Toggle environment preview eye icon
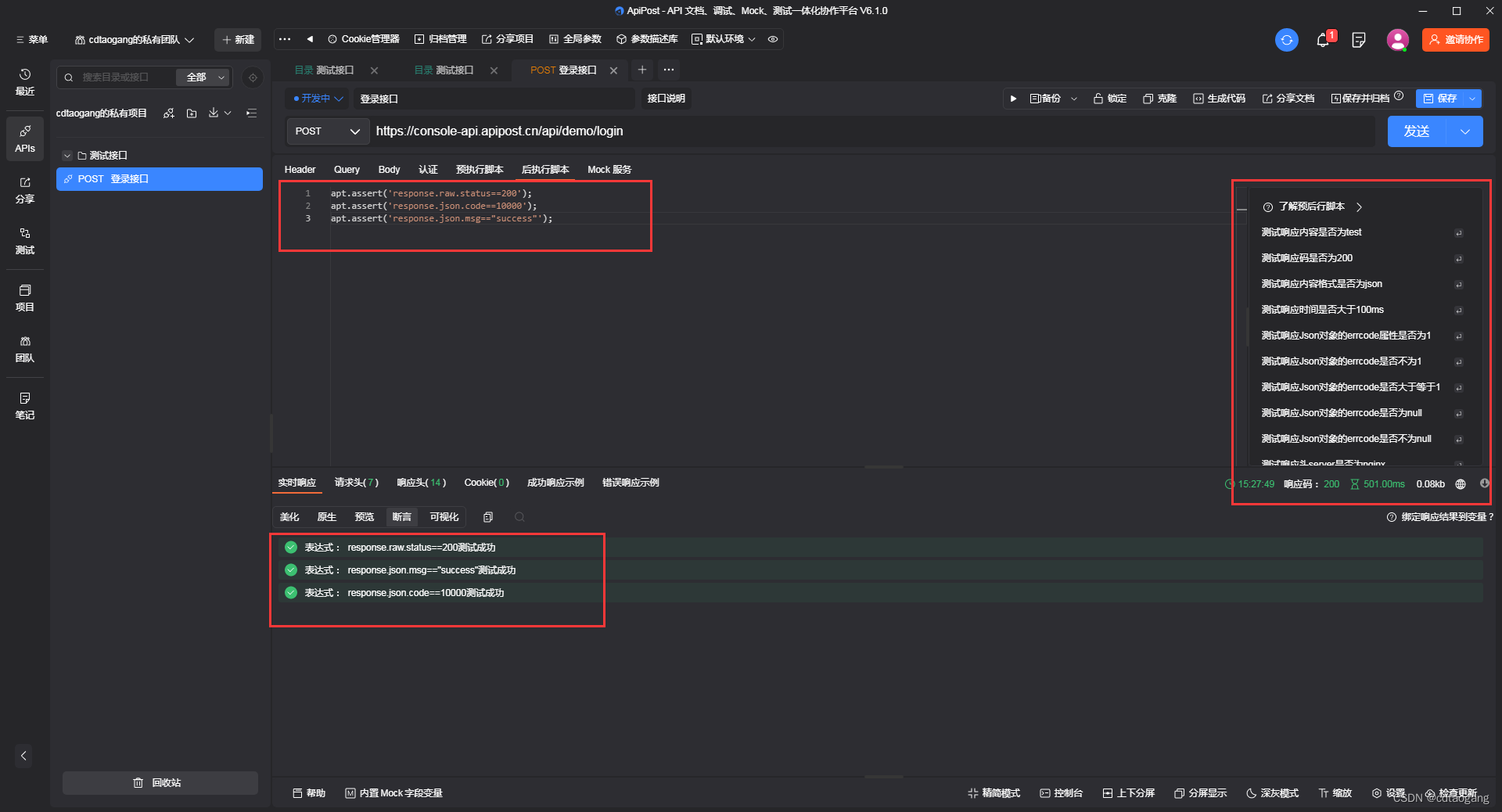Screen dimensions: 1502x812 pyautogui.click(x=773, y=39)
